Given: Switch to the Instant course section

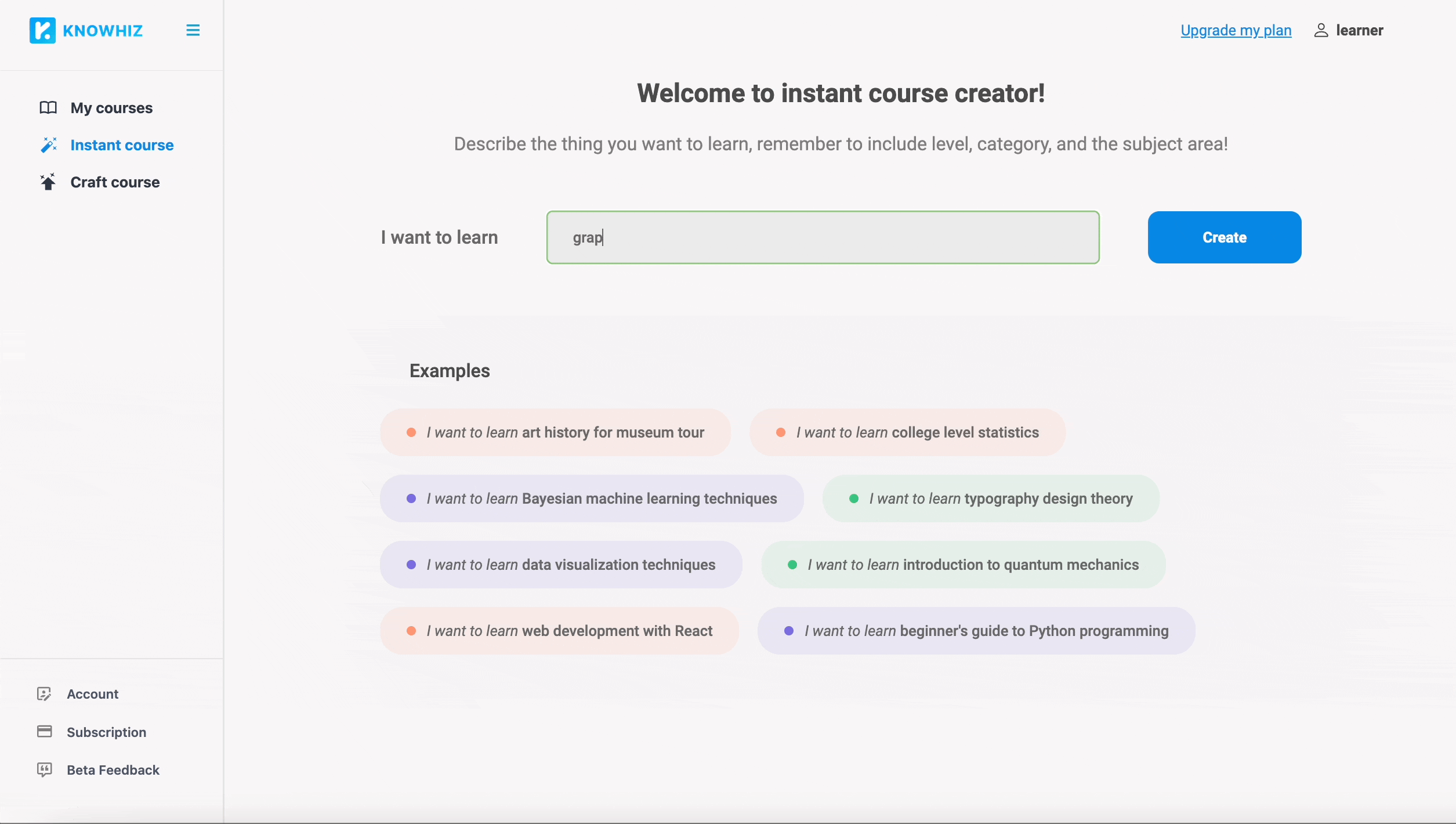Looking at the screenshot, I should point(122,144).
